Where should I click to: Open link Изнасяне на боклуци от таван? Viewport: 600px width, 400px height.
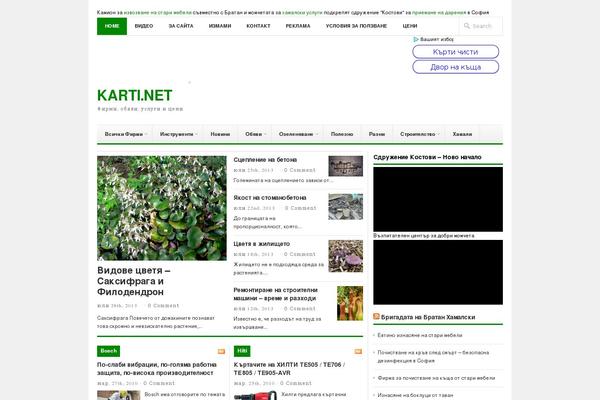[x=415, y=395]
